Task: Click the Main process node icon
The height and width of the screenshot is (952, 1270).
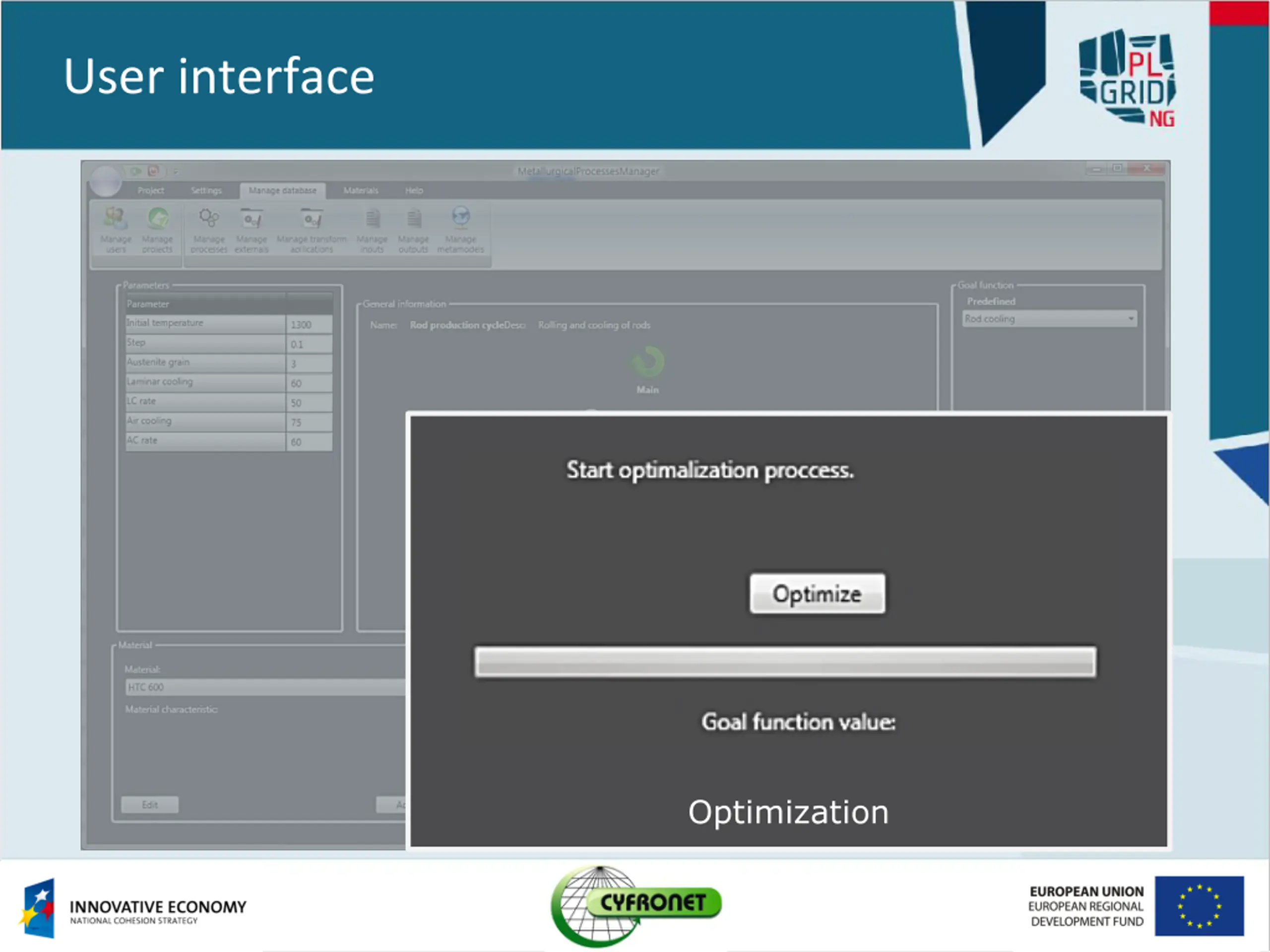Action: pyautogui.click(x=647, y=361)
